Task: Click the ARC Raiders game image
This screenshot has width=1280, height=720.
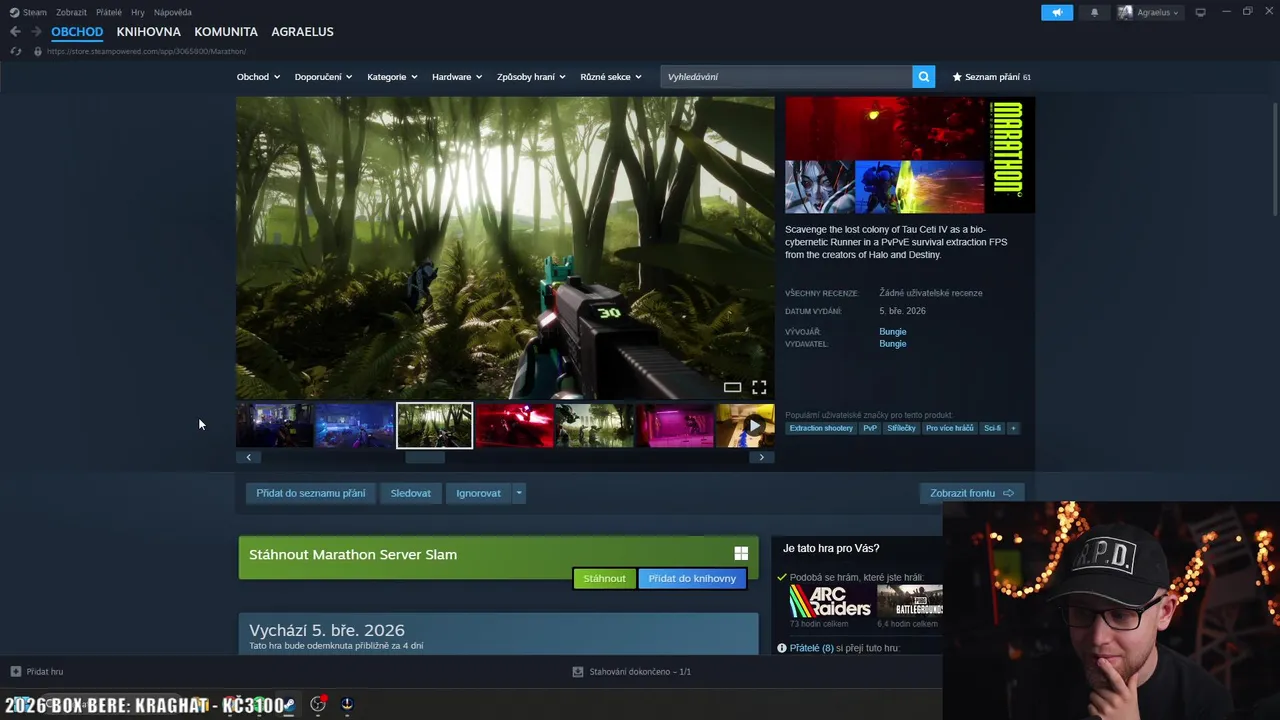Action: (x=830, y=601)
